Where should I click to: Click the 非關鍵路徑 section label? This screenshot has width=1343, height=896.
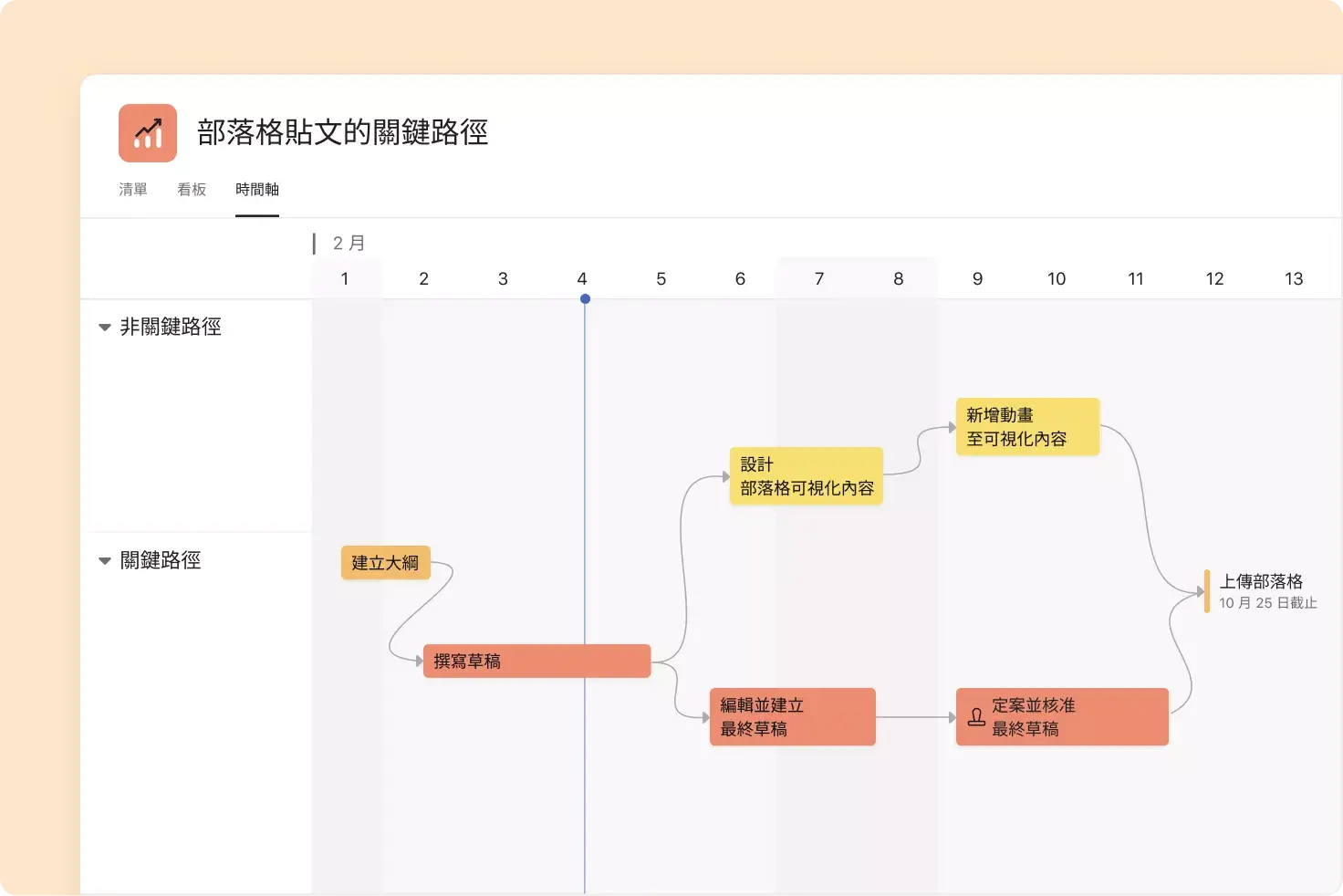click(171, 327)
